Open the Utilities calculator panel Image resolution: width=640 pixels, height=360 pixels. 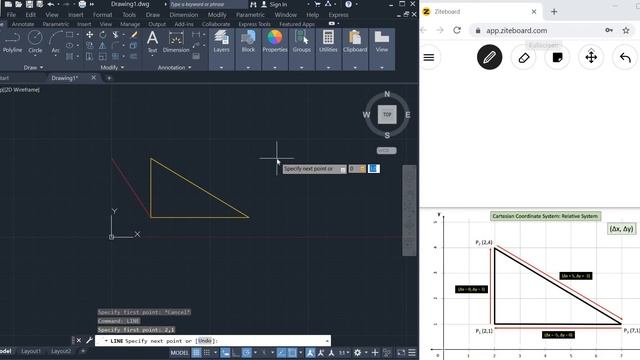pos(328,42)
